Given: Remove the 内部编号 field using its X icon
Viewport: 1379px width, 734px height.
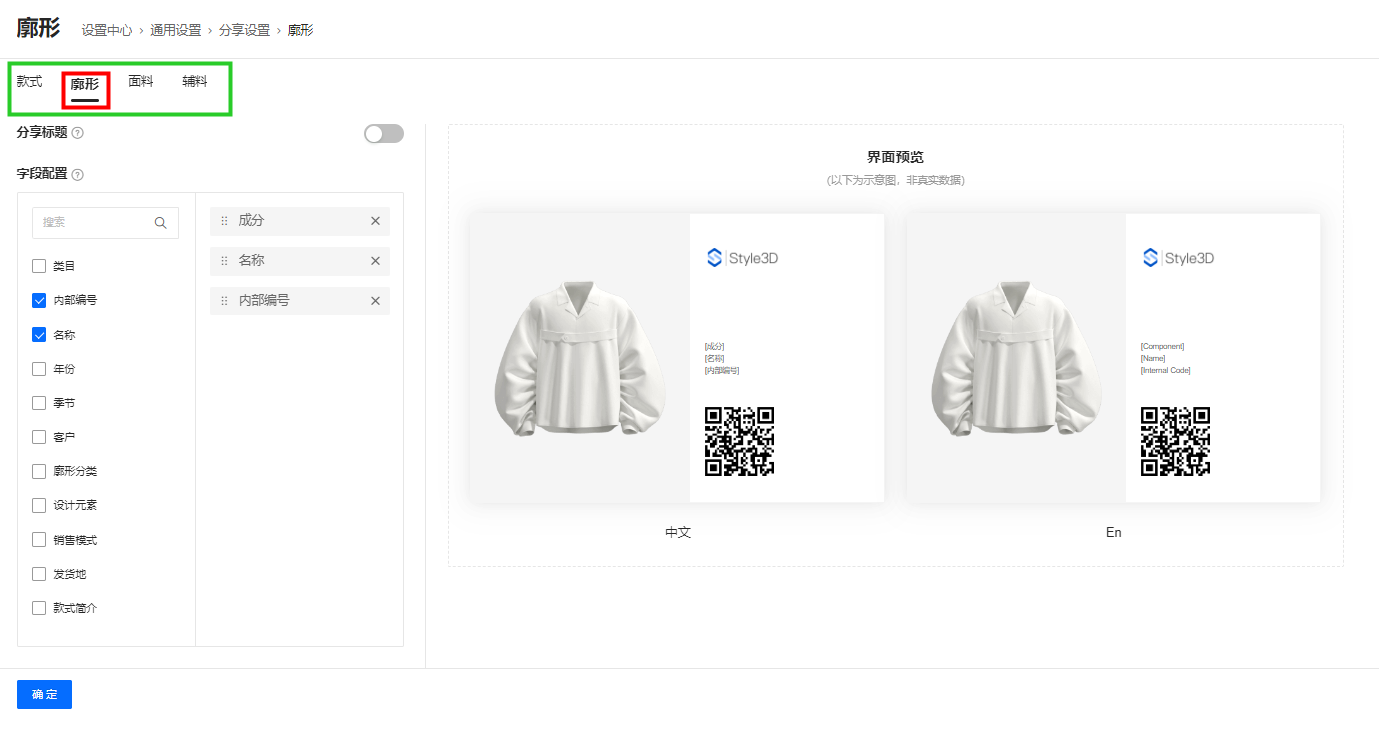Looking at the screenshot, I should pyautogui.click(x=375, y=301).
